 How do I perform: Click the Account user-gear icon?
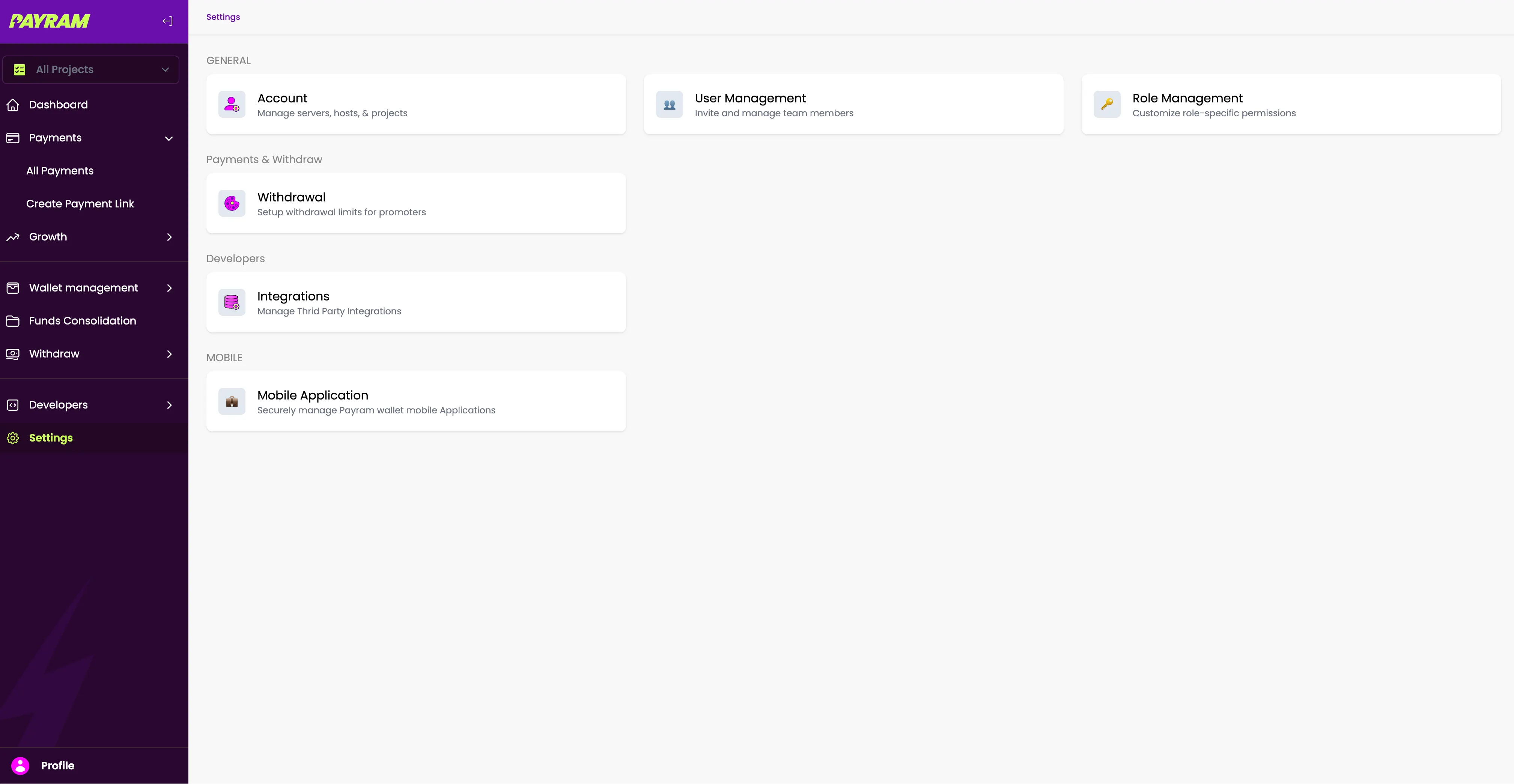point(232,105)
